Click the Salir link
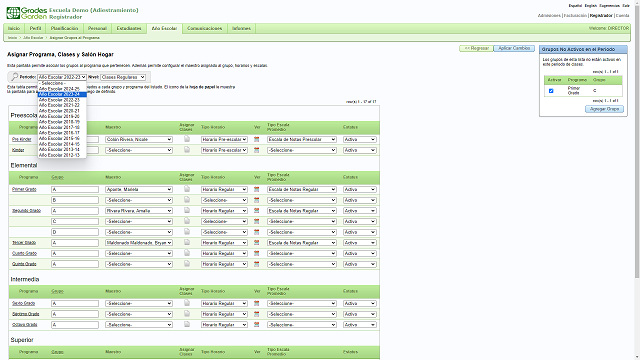This screenshot has width=640, height=360. [x=626, y=6]
